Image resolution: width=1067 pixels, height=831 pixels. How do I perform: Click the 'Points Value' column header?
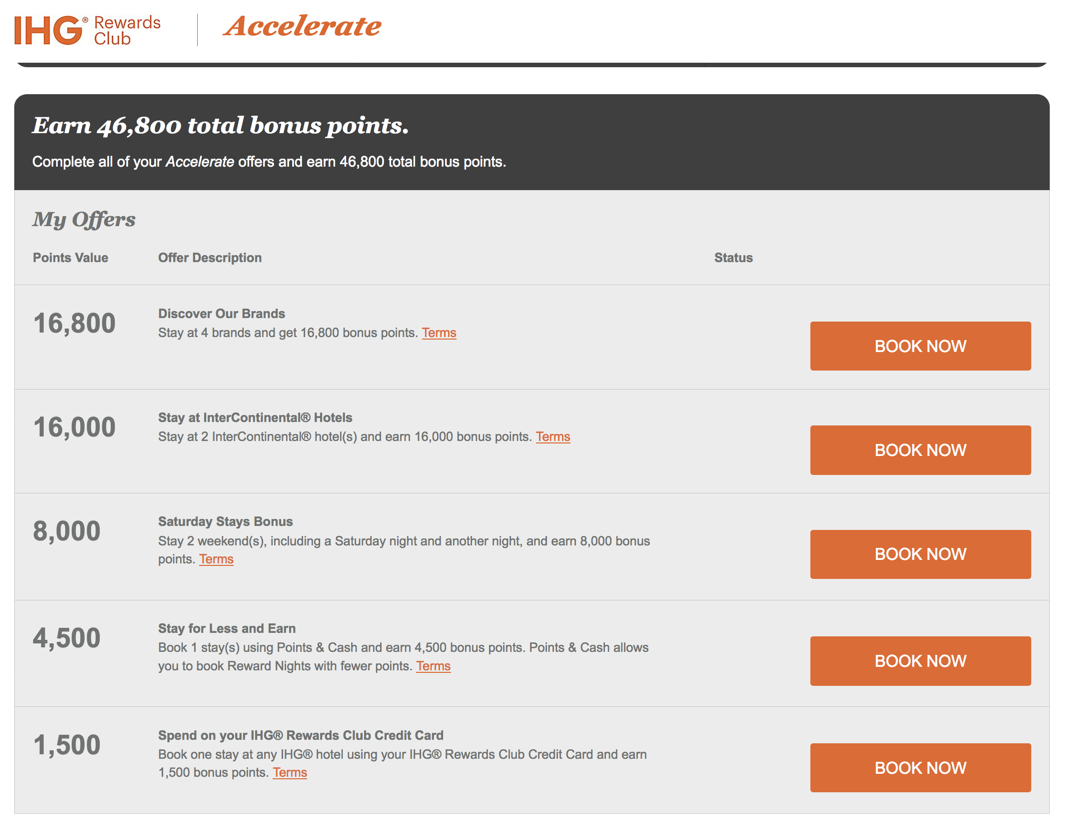coord(70,258)
